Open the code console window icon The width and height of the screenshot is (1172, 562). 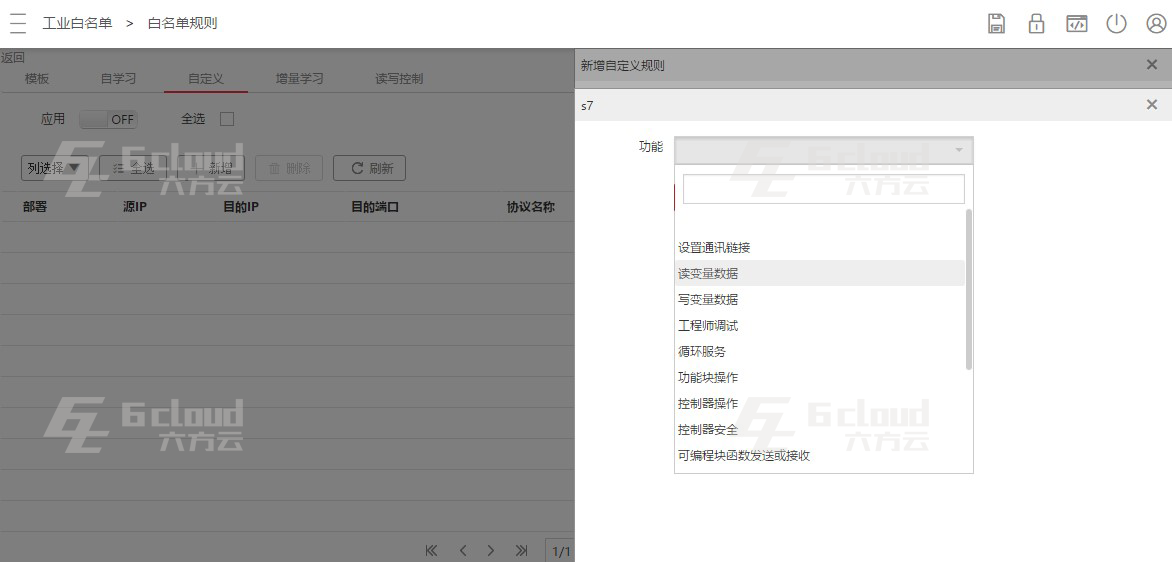(1076, 23)
